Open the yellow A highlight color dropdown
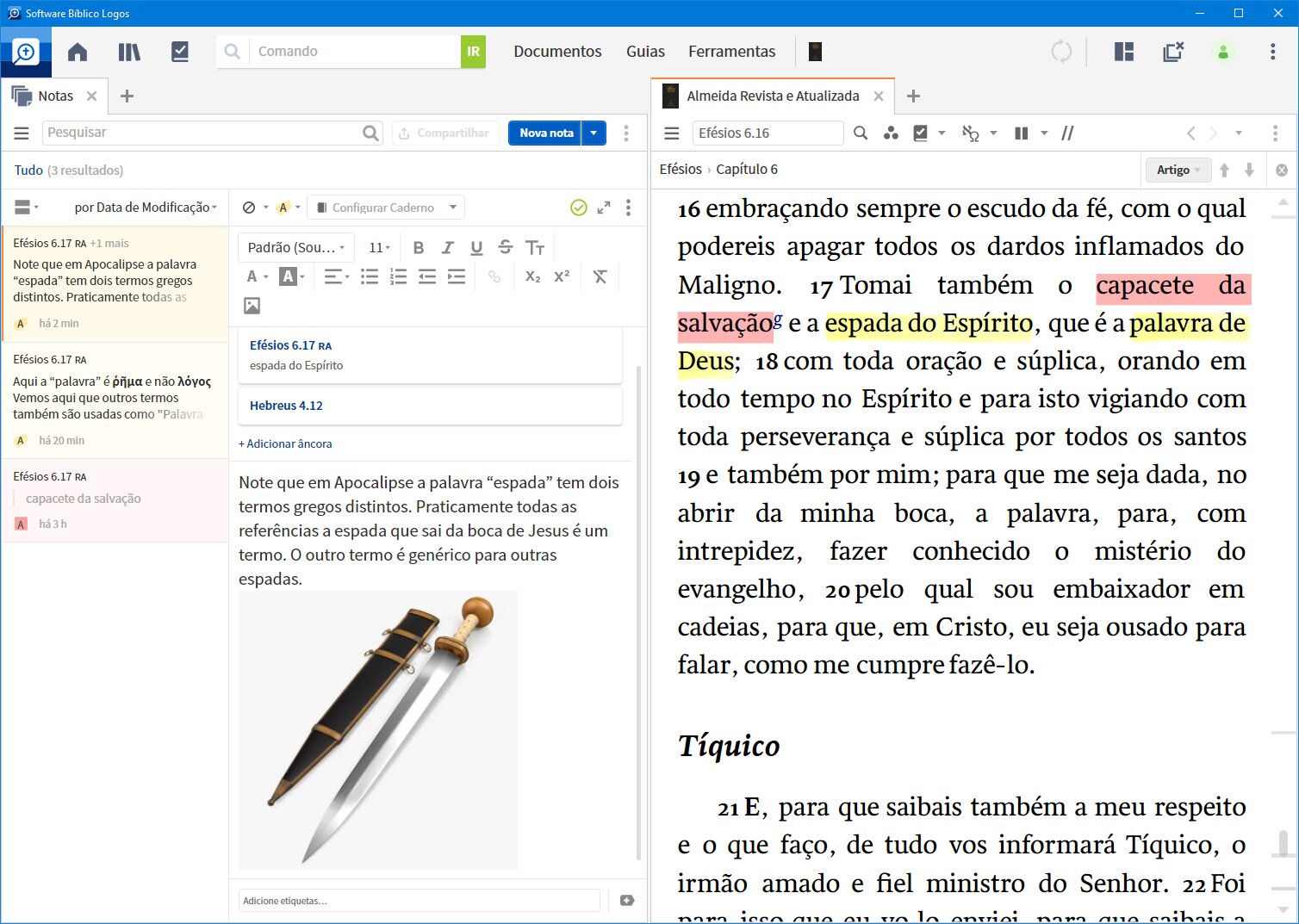The width and height of the screenshot is (1299, 924). pyautogui.click(x=289, y=208)
